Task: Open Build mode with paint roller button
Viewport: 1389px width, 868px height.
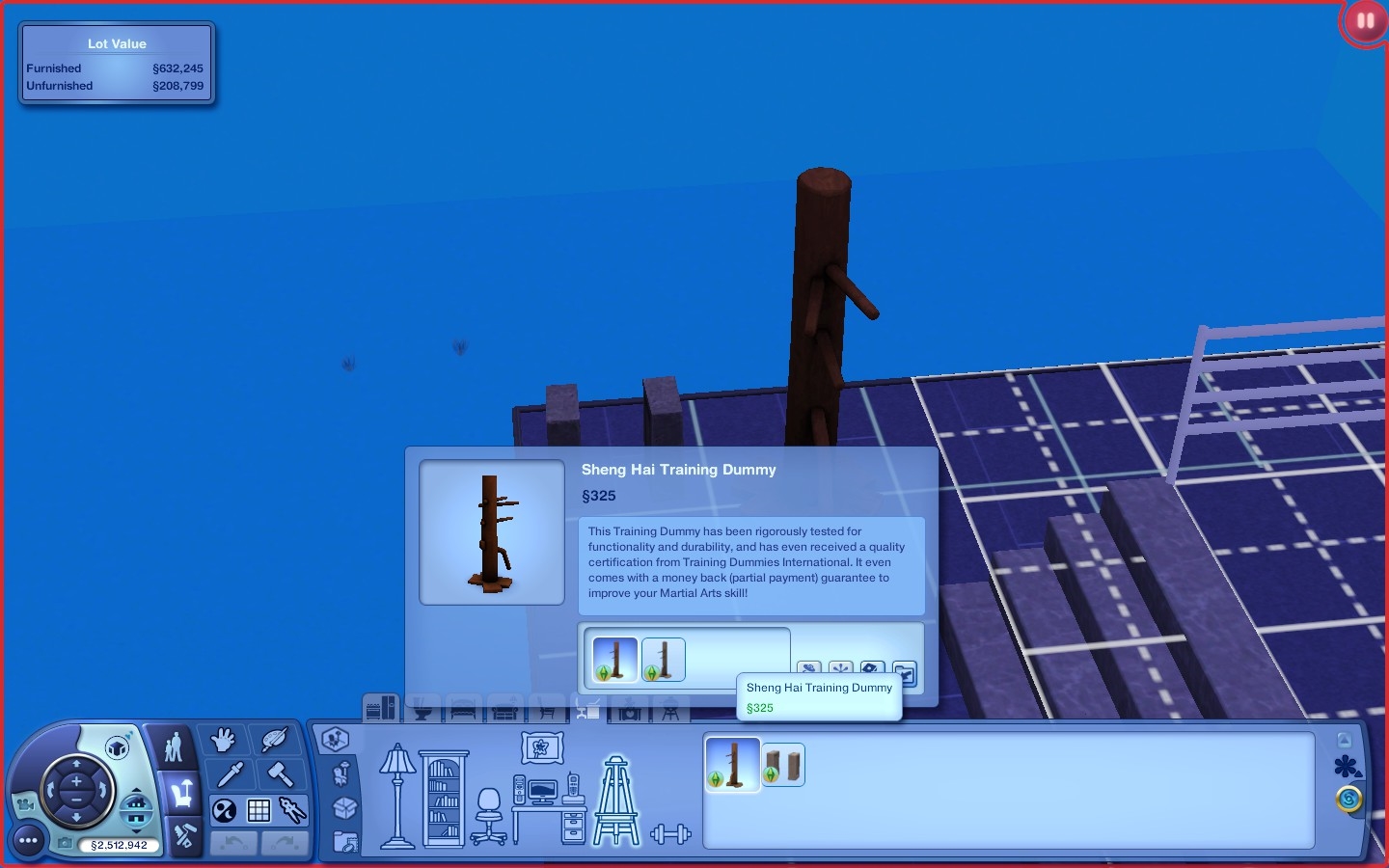Action: coord(183,835)
